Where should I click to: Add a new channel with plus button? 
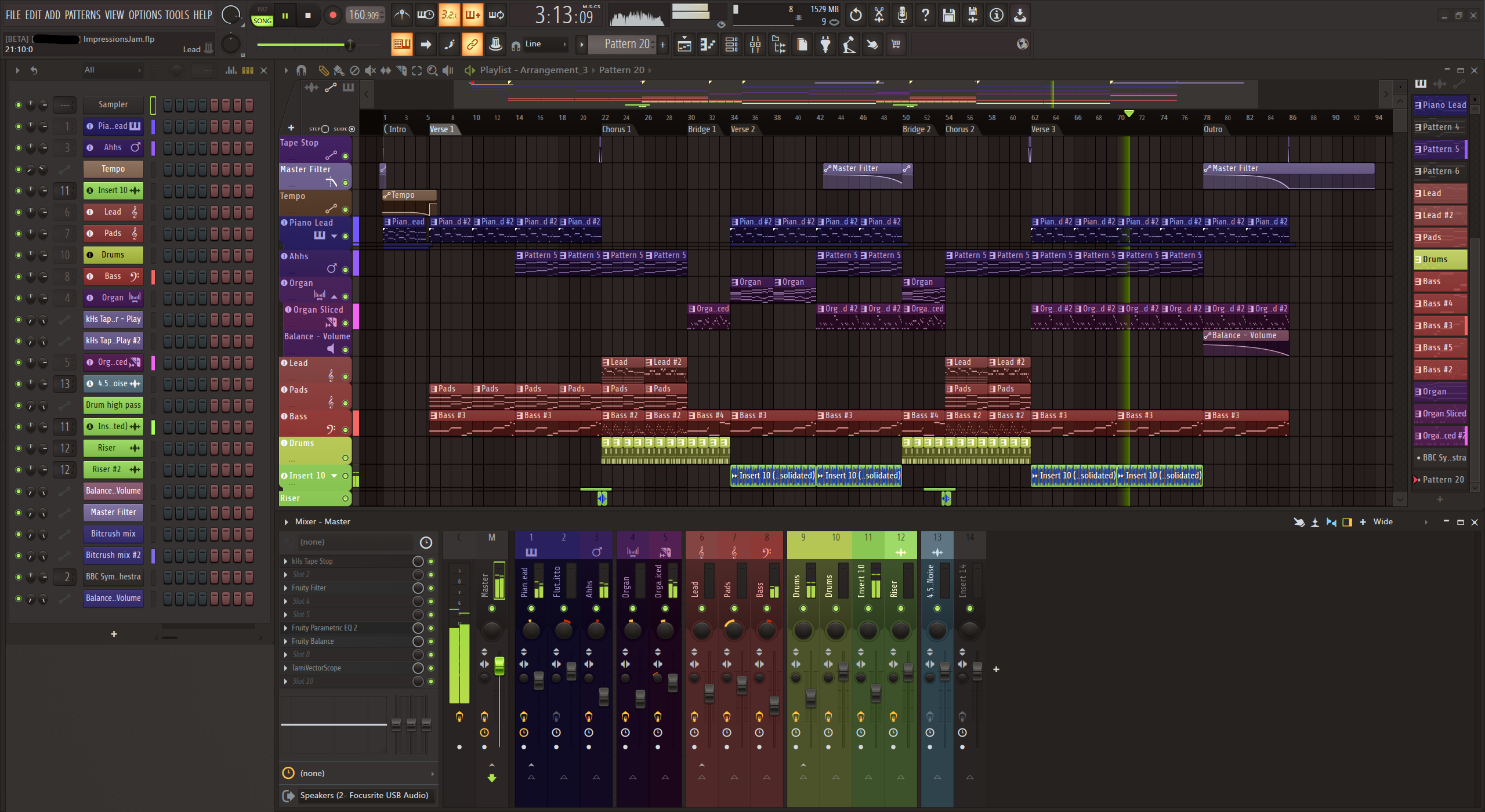tap(114, 634)
